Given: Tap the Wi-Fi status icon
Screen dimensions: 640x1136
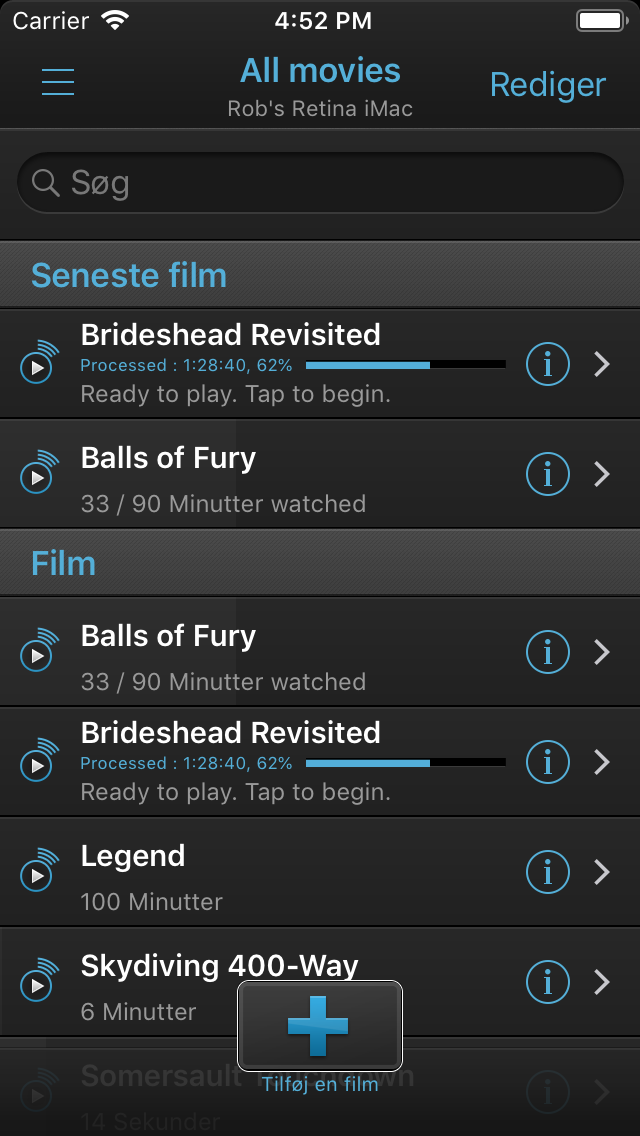Looking at the screenshot, I should pos(116,20).
